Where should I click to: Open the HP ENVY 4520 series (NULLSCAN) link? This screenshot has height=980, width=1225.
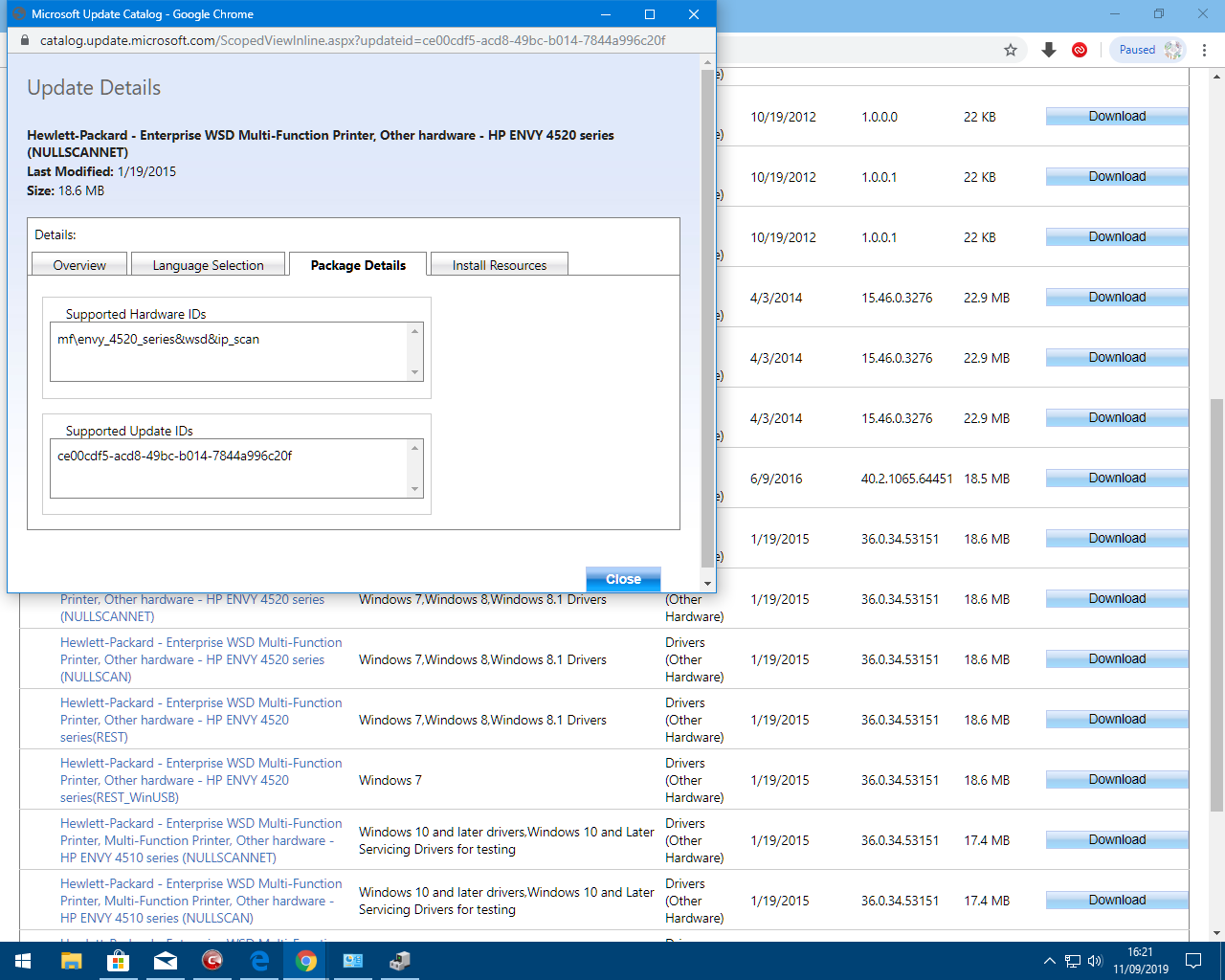[201, 659]
